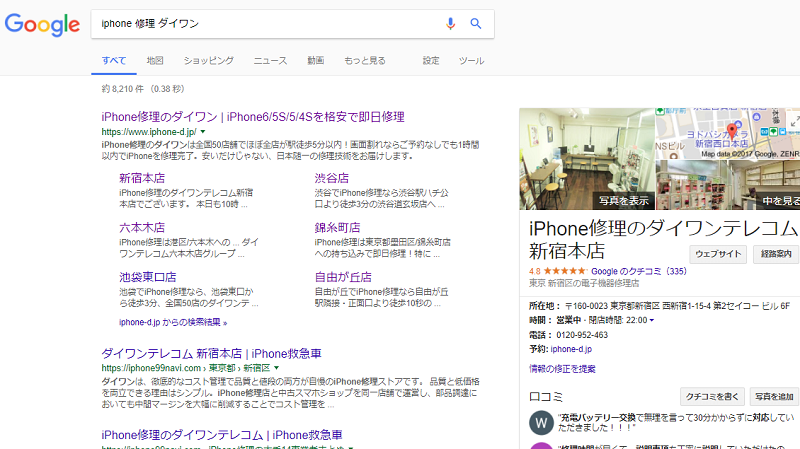Click the Google logo
The height and width of the screenshot is (449, 800).
point(42,24)
